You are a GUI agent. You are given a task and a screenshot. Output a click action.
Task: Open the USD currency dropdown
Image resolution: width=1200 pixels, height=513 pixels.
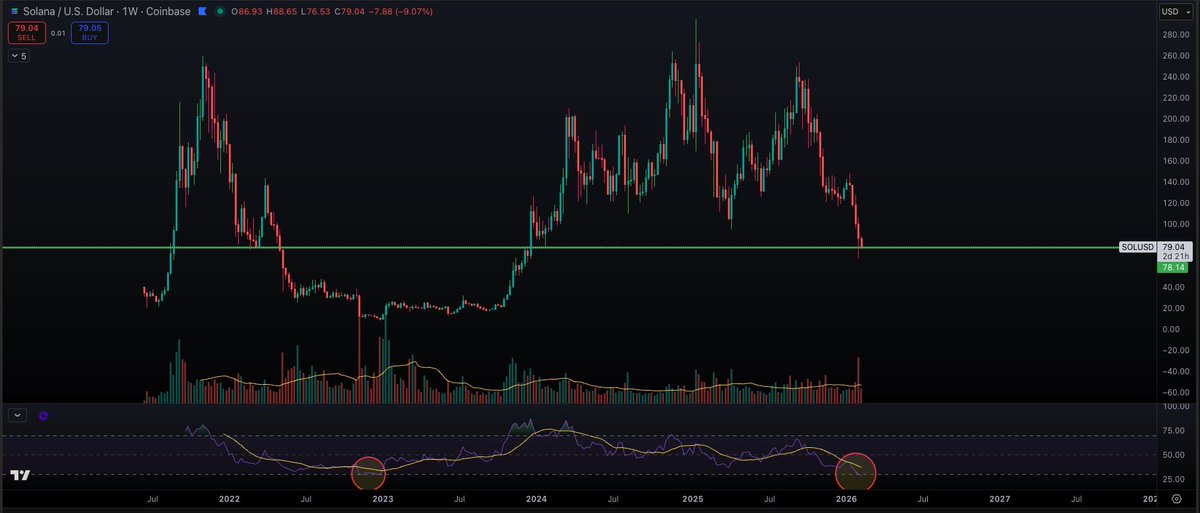click(1174, 12)
